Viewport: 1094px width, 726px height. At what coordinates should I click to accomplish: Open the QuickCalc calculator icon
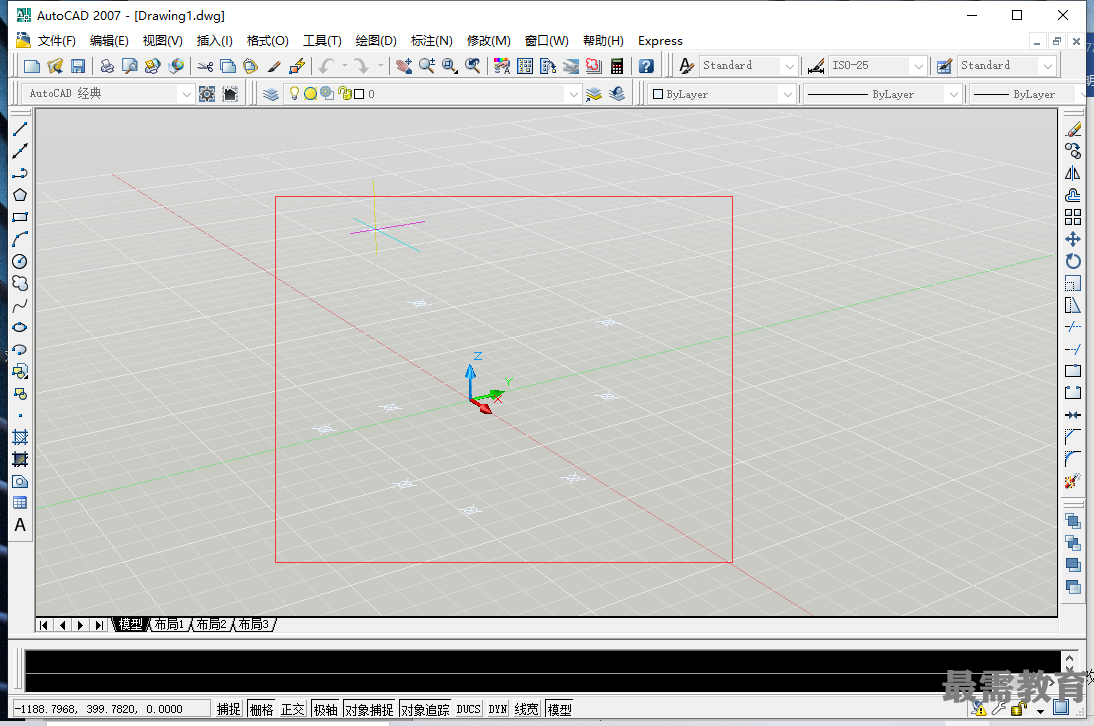point(617,66)
